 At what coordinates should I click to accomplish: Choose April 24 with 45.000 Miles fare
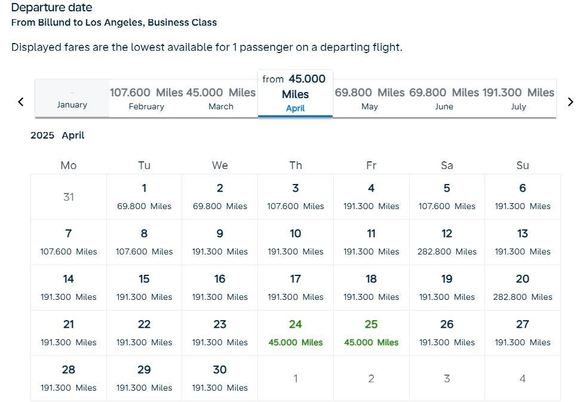(x=295, y=333)
